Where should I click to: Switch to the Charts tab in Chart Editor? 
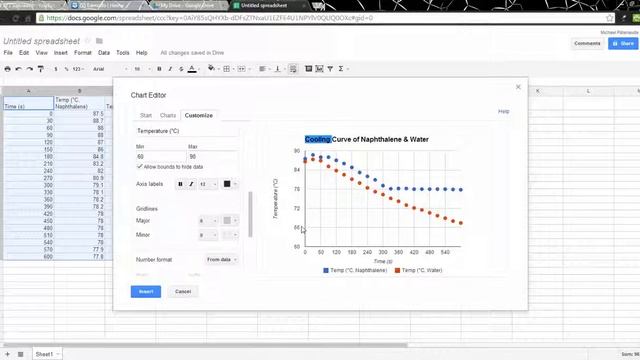click(x=168, y=116)
